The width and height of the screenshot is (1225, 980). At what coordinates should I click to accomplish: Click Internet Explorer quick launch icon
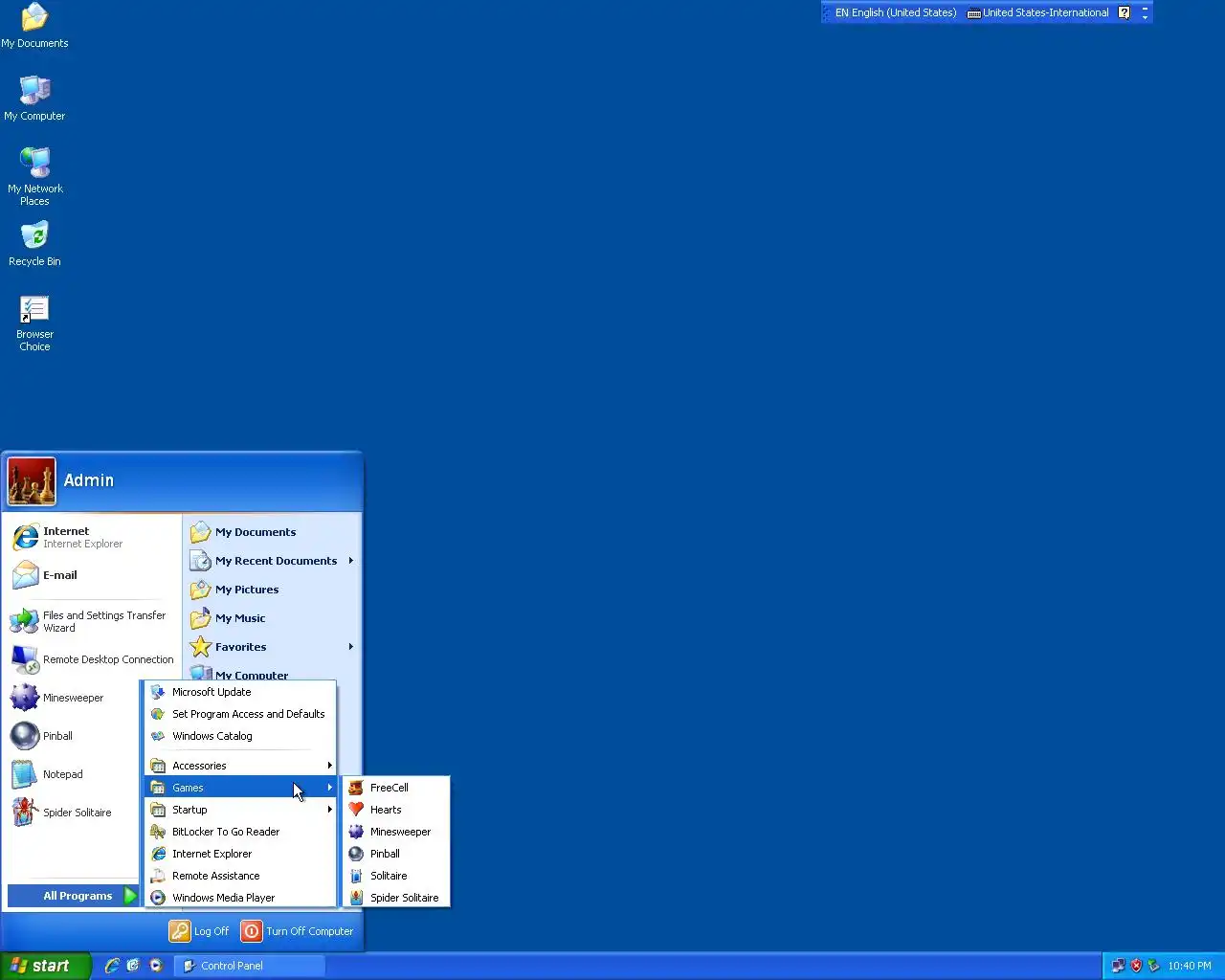coord(112,966)
